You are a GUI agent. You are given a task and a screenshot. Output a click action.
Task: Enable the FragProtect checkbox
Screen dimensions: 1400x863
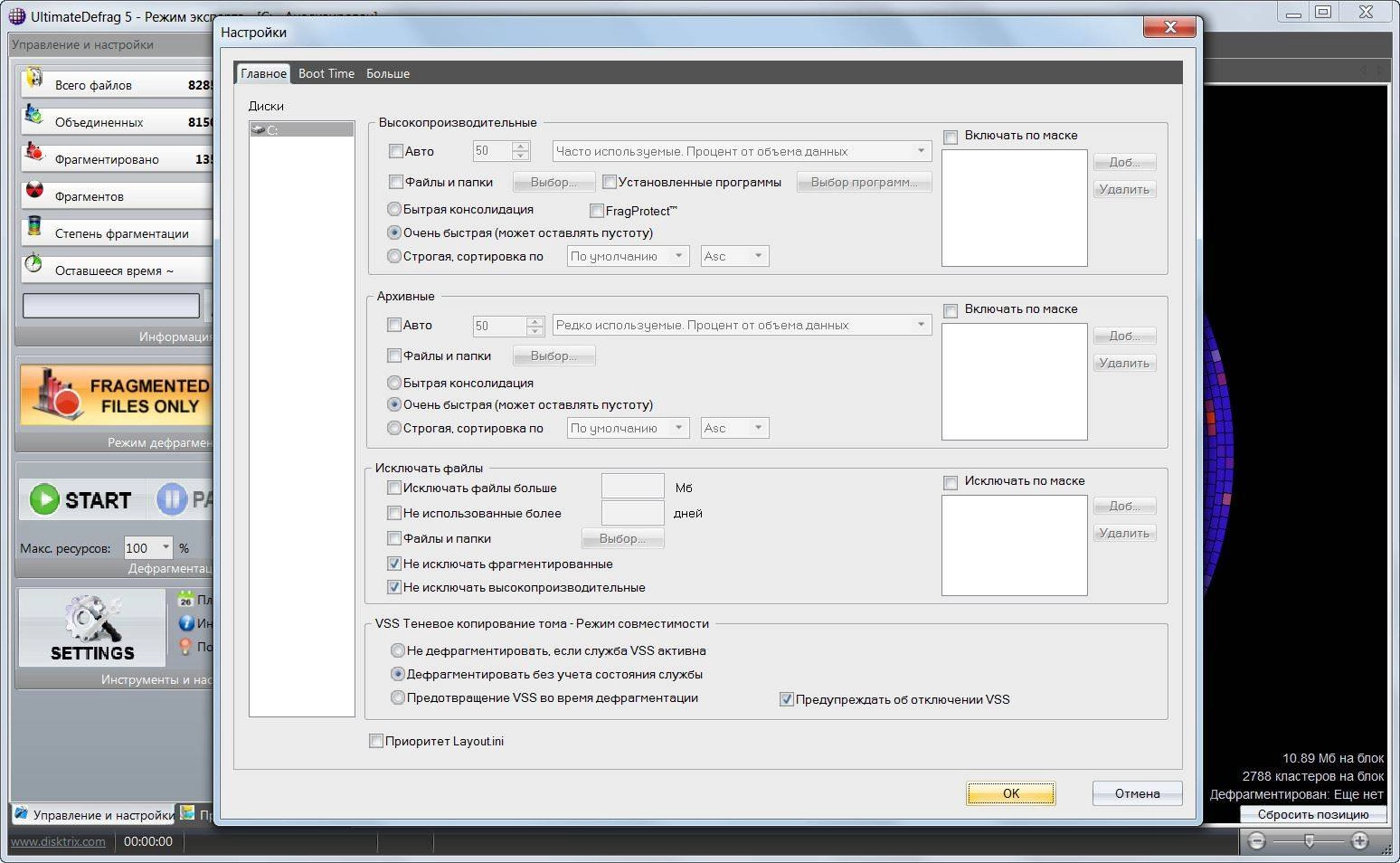(x=597, y=211)
